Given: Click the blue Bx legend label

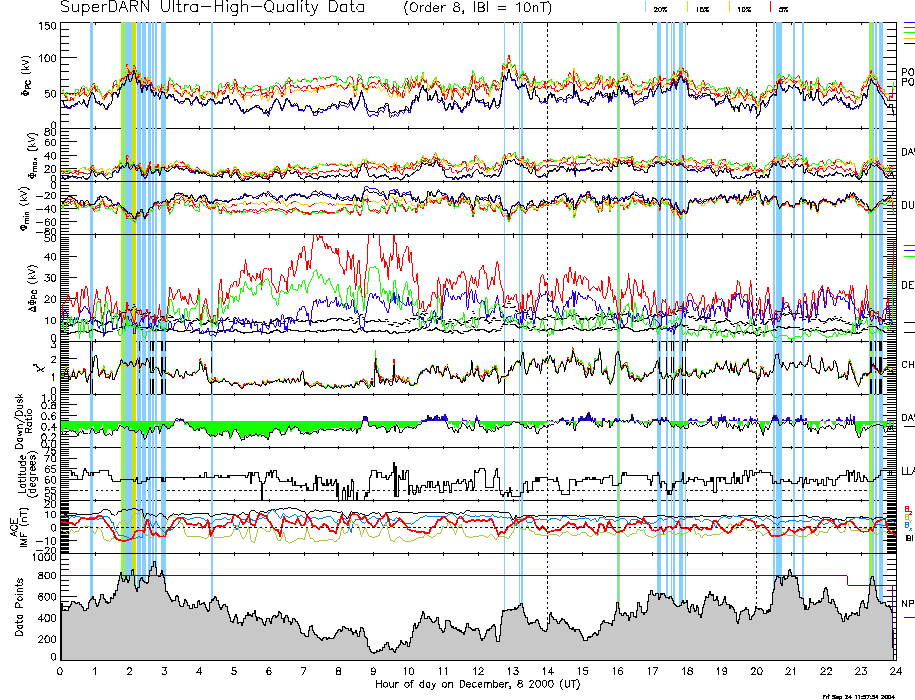Looking at the screenshot, I should 908,526.
